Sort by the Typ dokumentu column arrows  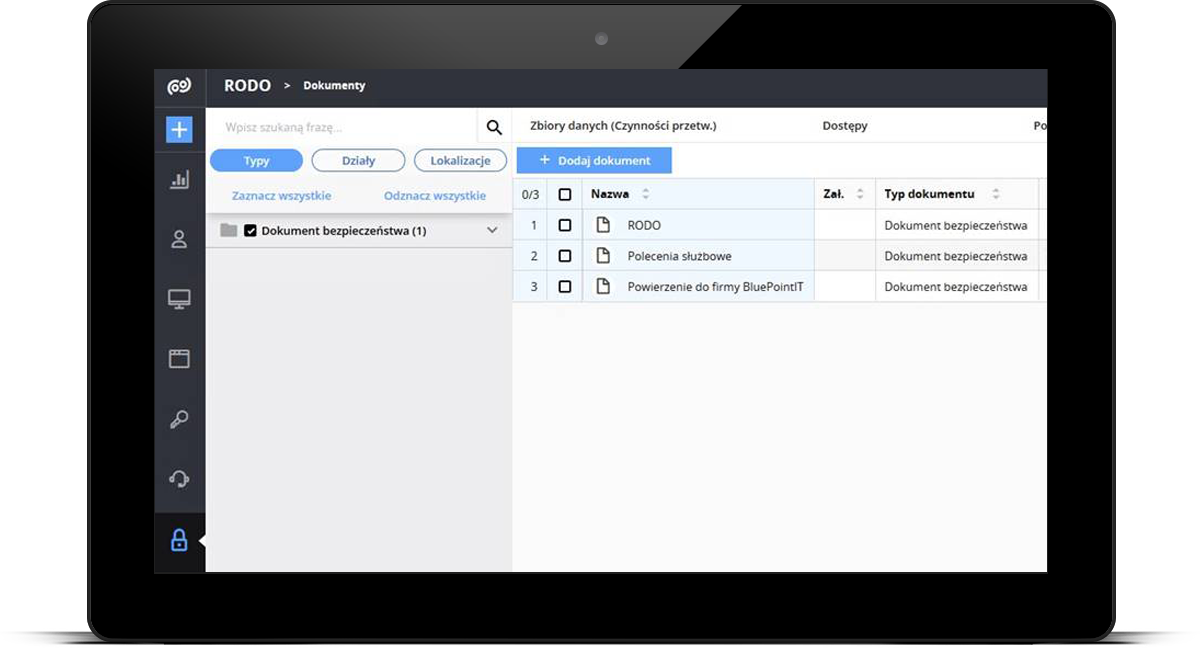(996, 194)
